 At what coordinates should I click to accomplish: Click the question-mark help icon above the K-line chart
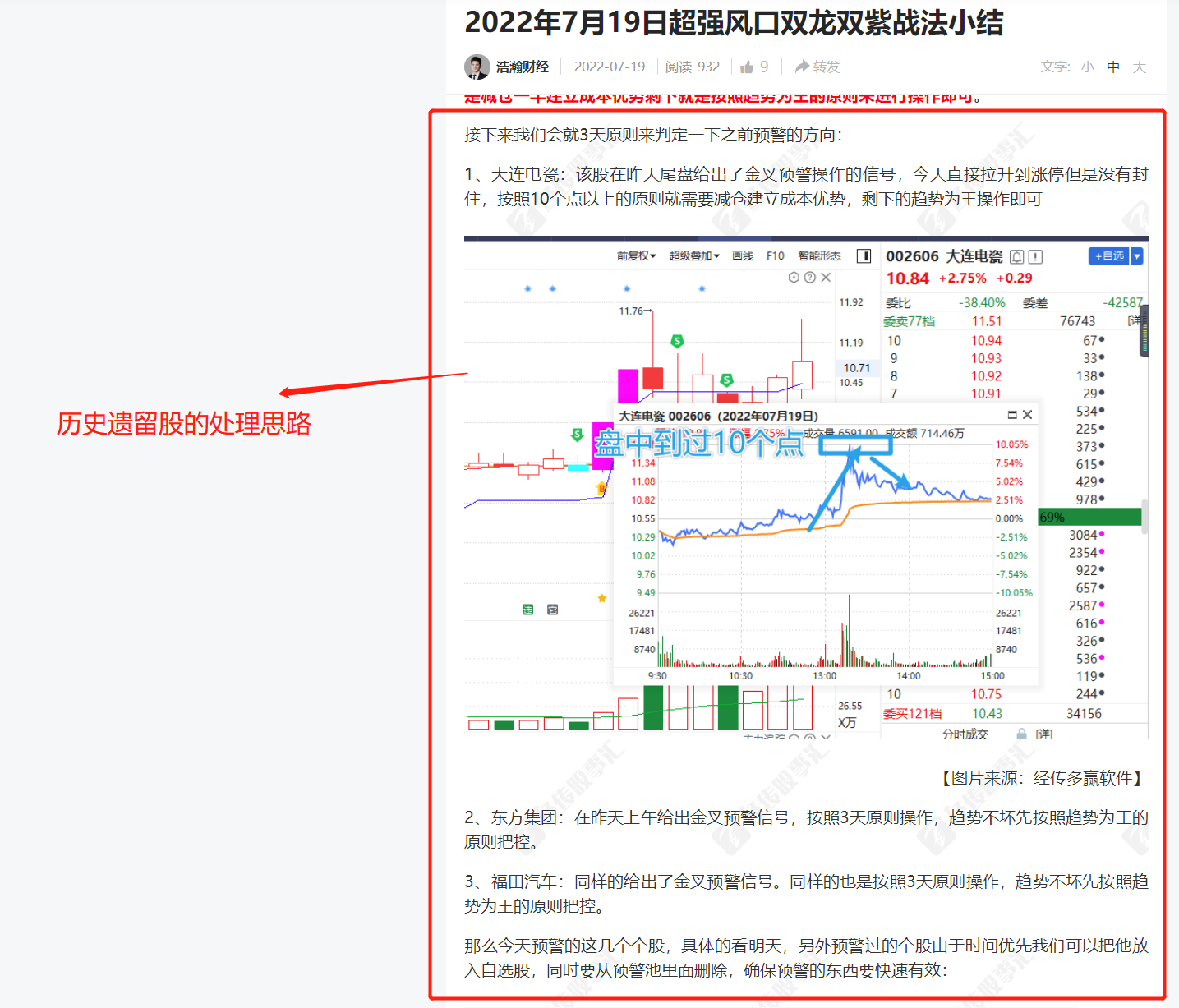click(809, 278)
